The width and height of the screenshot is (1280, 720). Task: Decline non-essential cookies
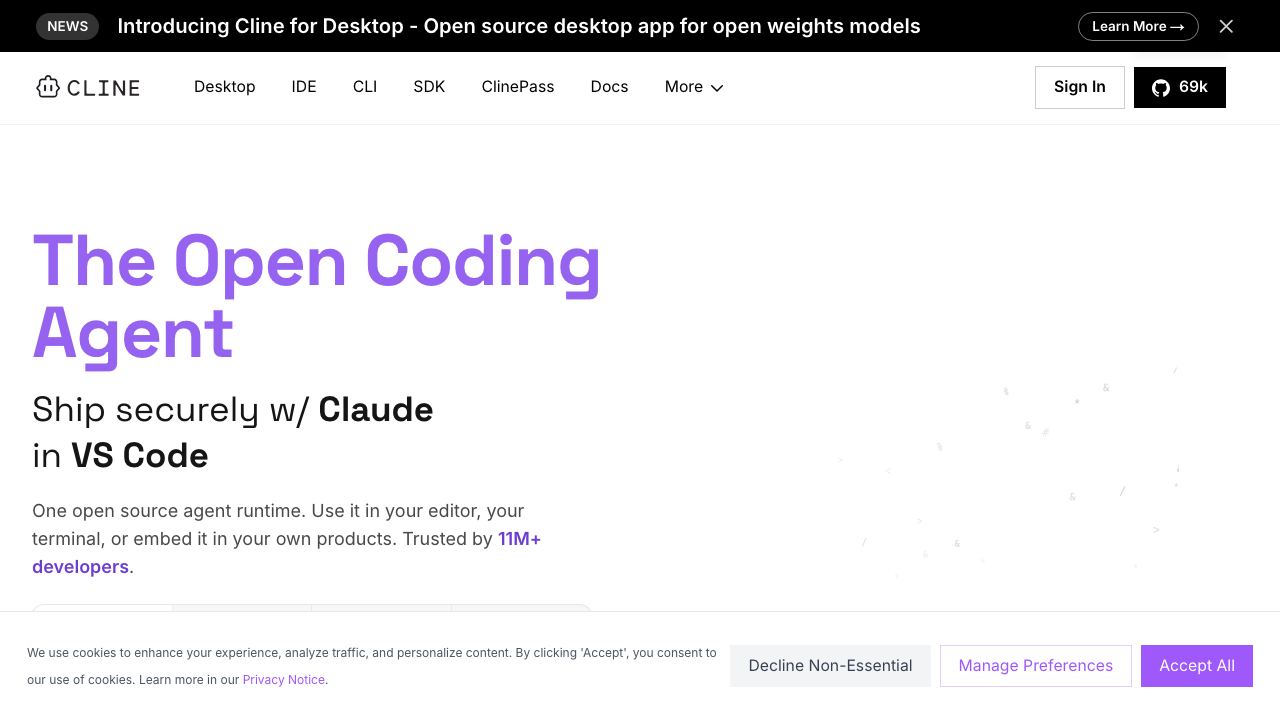(830, 666)
